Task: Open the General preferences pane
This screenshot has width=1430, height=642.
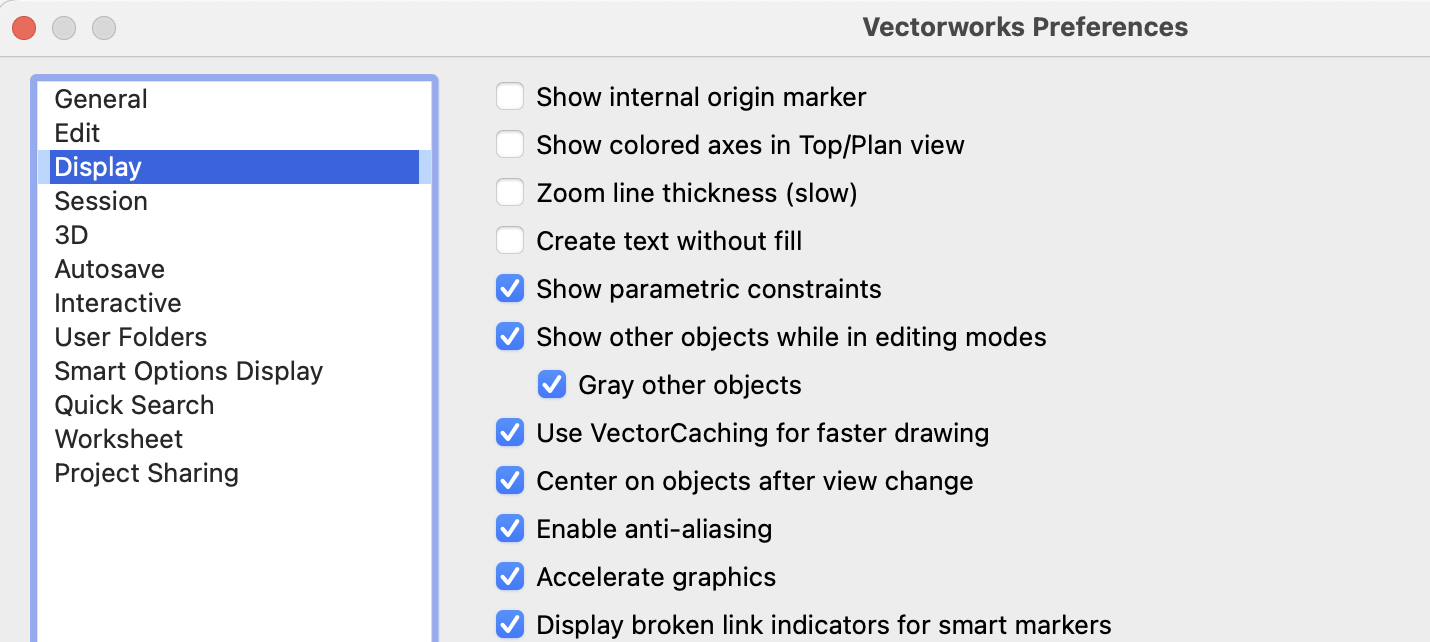Action: (x=101, y=99)
